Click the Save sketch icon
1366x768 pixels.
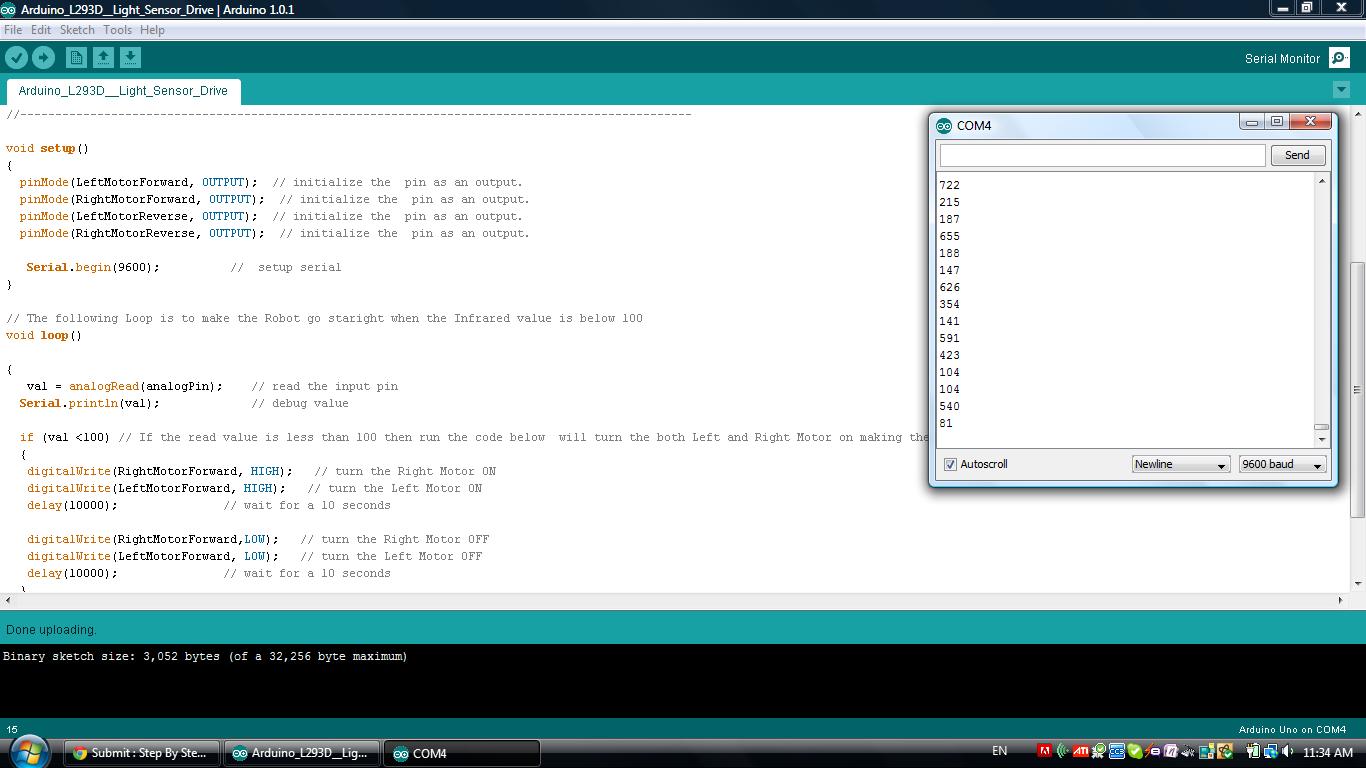(130, 58)
